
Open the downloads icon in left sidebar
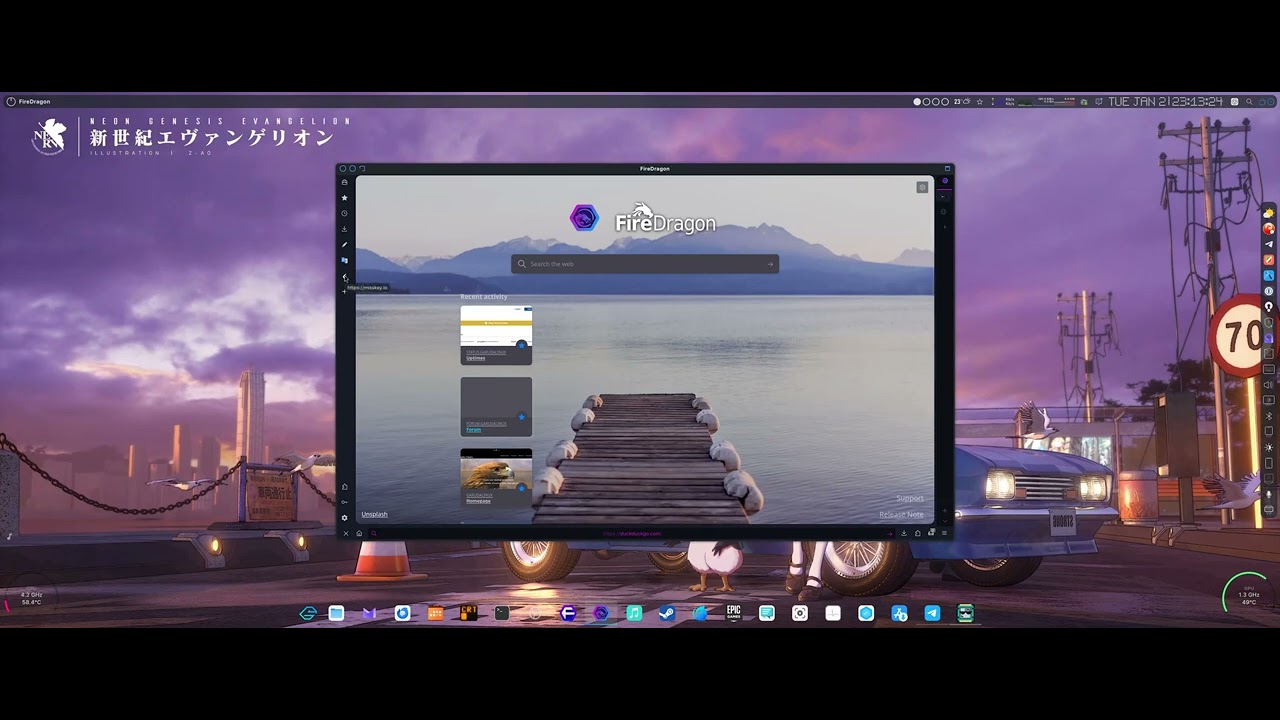coord(344,229)
